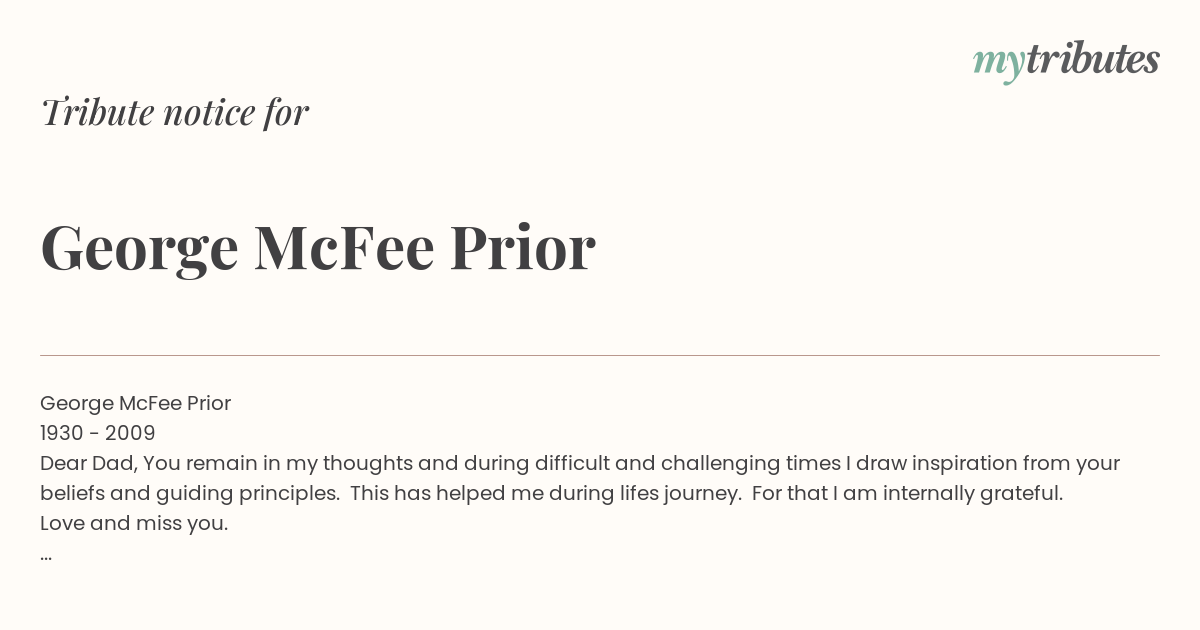Click the dark "tributes" logo text
This screenshot has height=630, width=1200.
1092,60
